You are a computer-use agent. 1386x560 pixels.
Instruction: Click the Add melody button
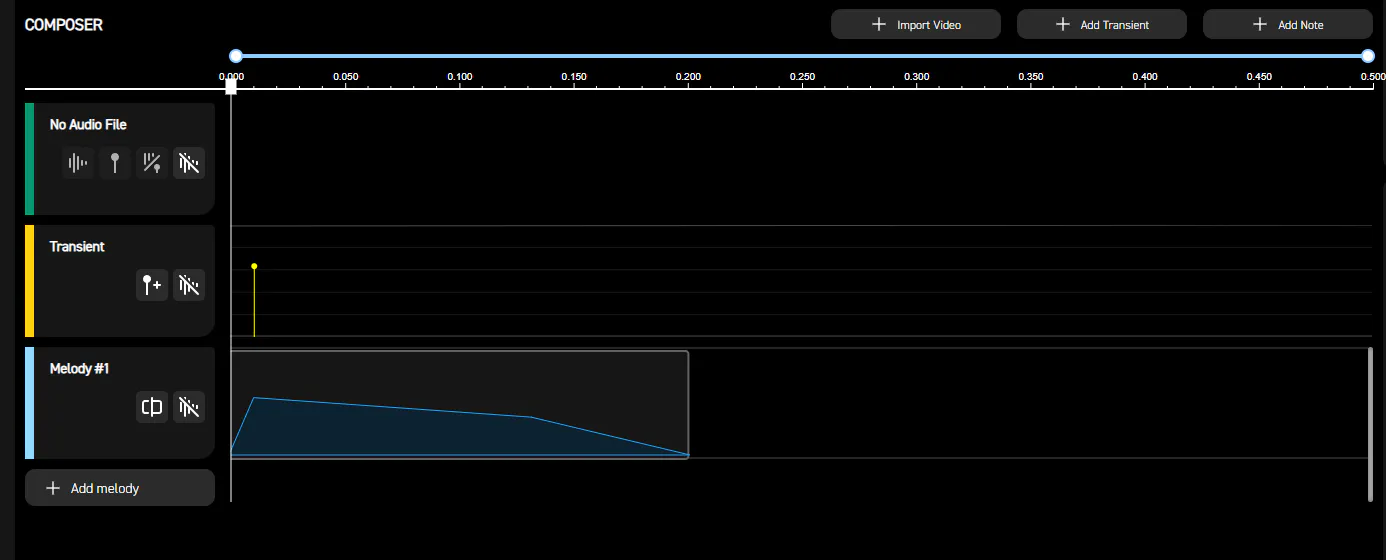tap(120, 488)
